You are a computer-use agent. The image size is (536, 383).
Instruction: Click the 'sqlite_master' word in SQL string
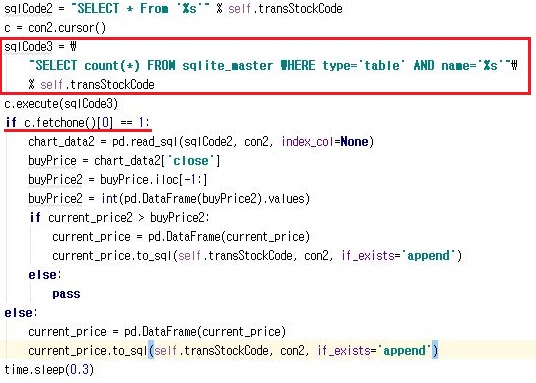click(x=227, y=65)
